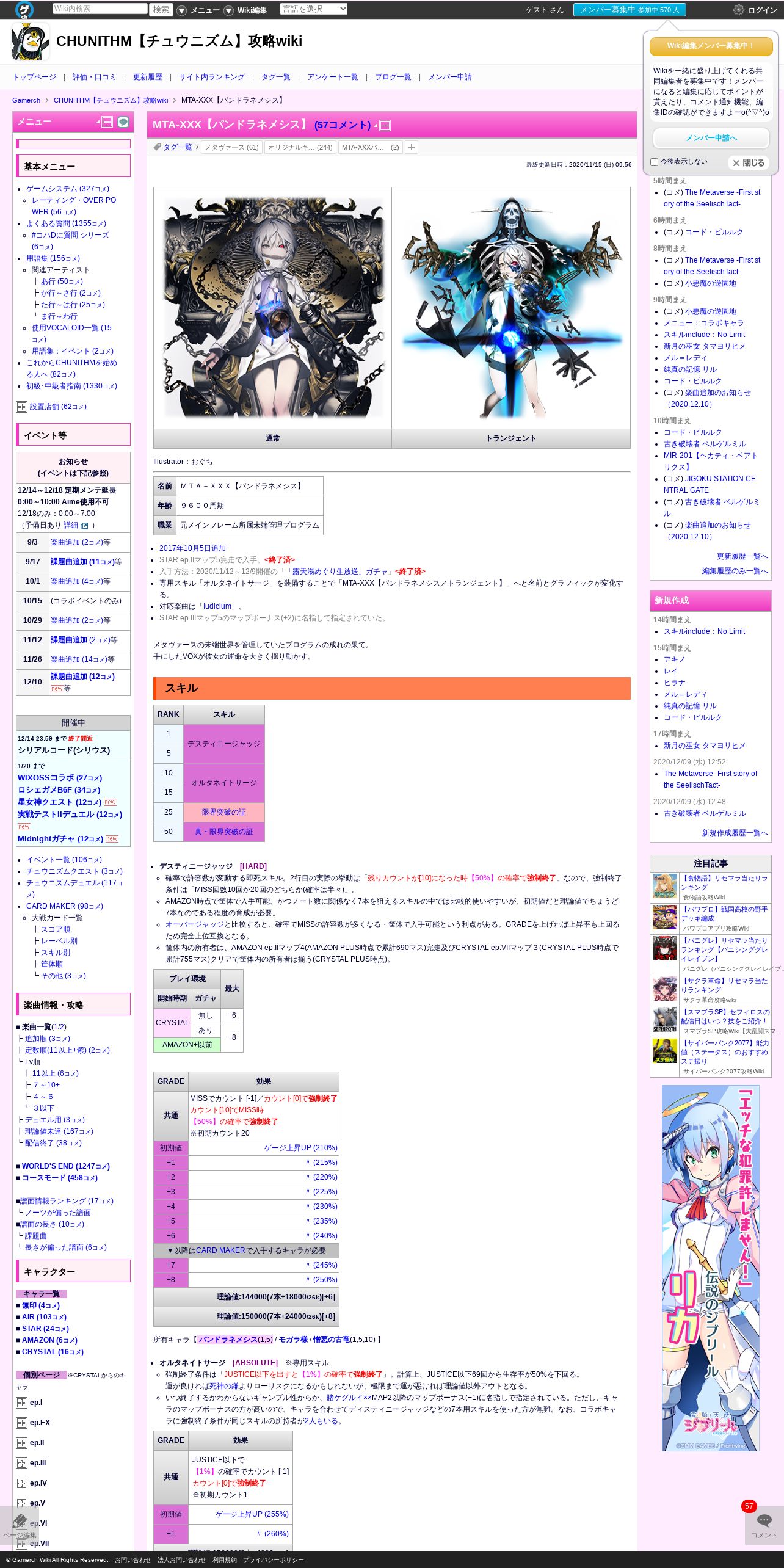This screenshot has height=1568, width=784.
Task: Expand the ep.III tree item
Action: coord(21,1463)
